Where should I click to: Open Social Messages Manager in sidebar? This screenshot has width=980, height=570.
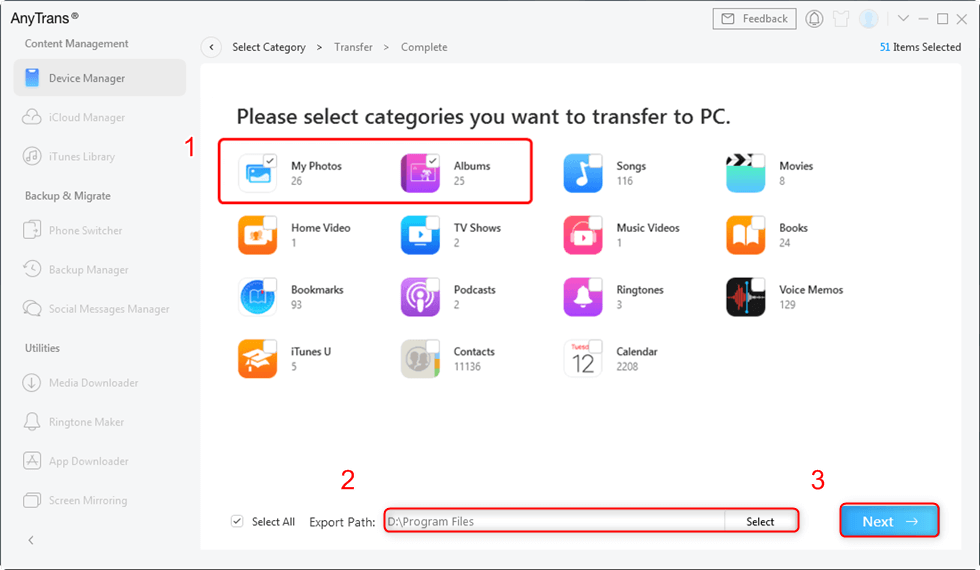click(x=100, y=309)
